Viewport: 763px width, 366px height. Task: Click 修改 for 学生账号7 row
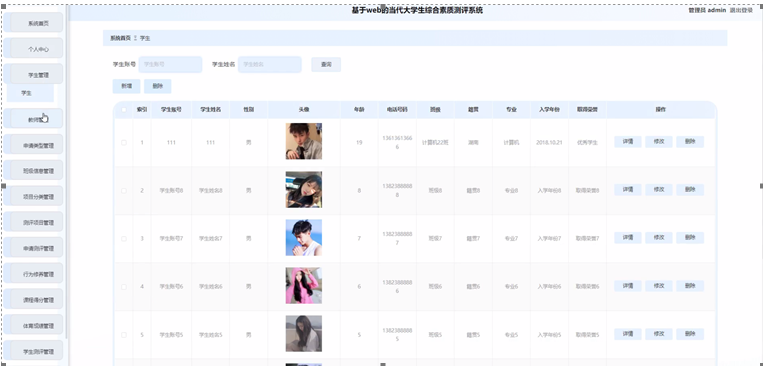click(659, 238)
